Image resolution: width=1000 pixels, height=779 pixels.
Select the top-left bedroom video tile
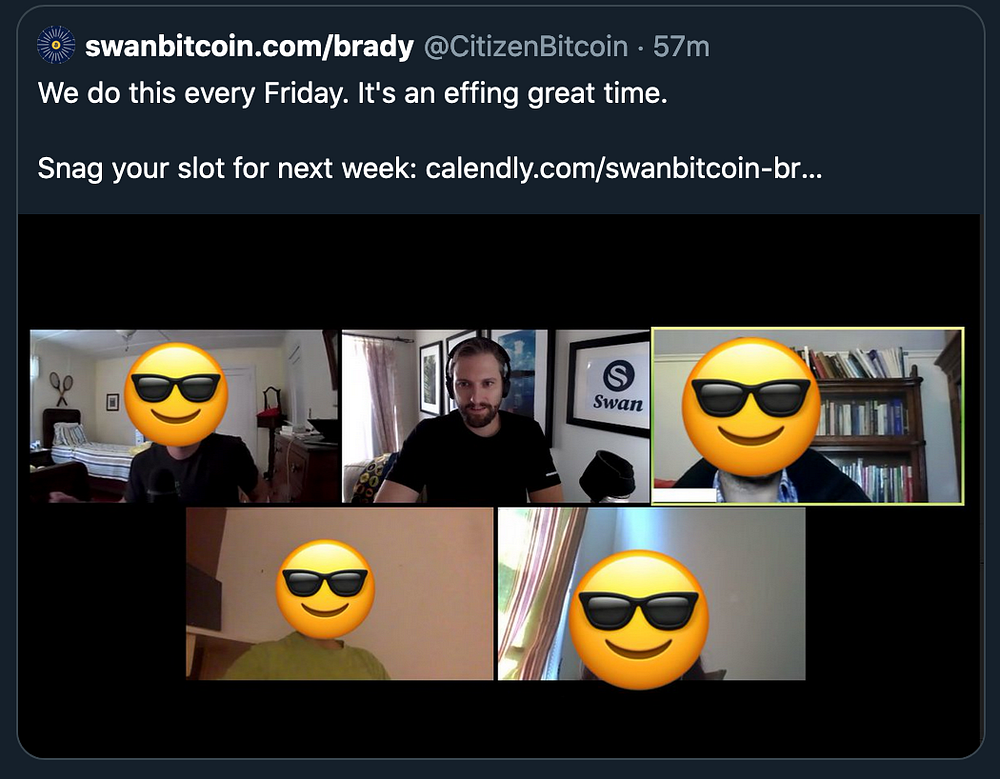184,416
